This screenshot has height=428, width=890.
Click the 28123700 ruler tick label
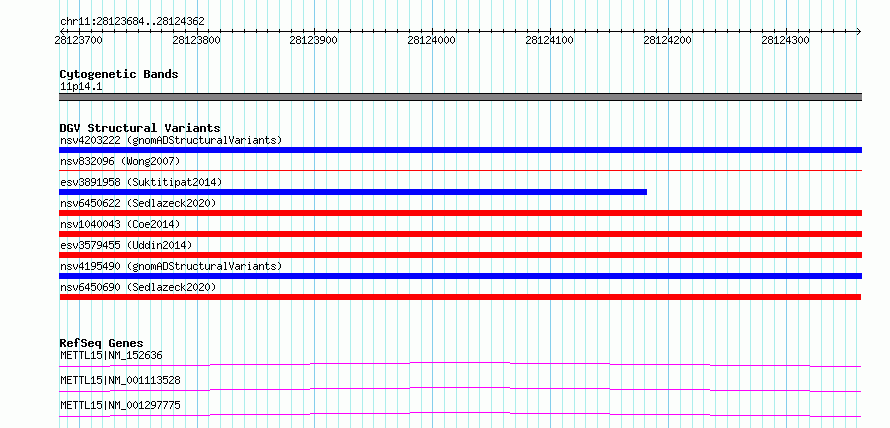(79, 40)
